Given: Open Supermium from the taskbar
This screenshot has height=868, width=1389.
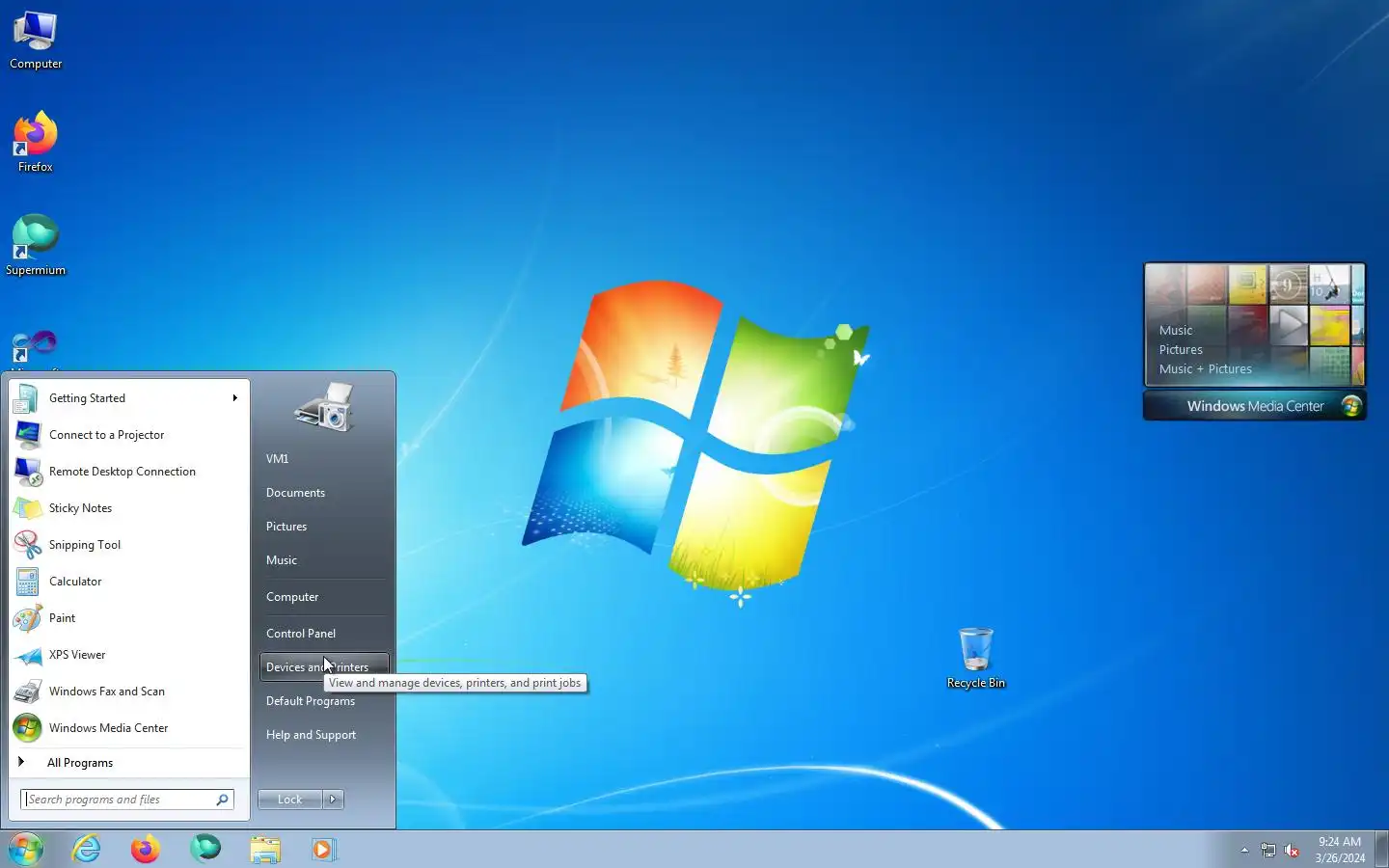Looking at the screenshot, I should 205,850.
